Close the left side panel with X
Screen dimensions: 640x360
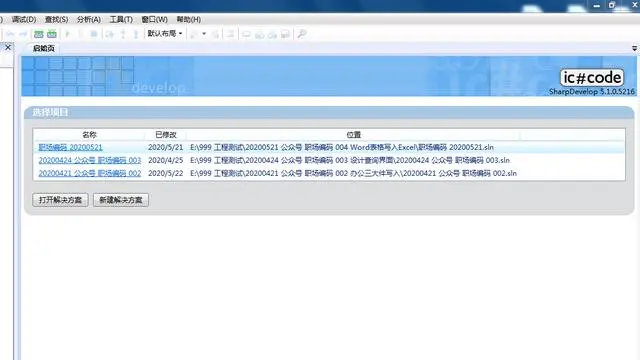[8, 47]
